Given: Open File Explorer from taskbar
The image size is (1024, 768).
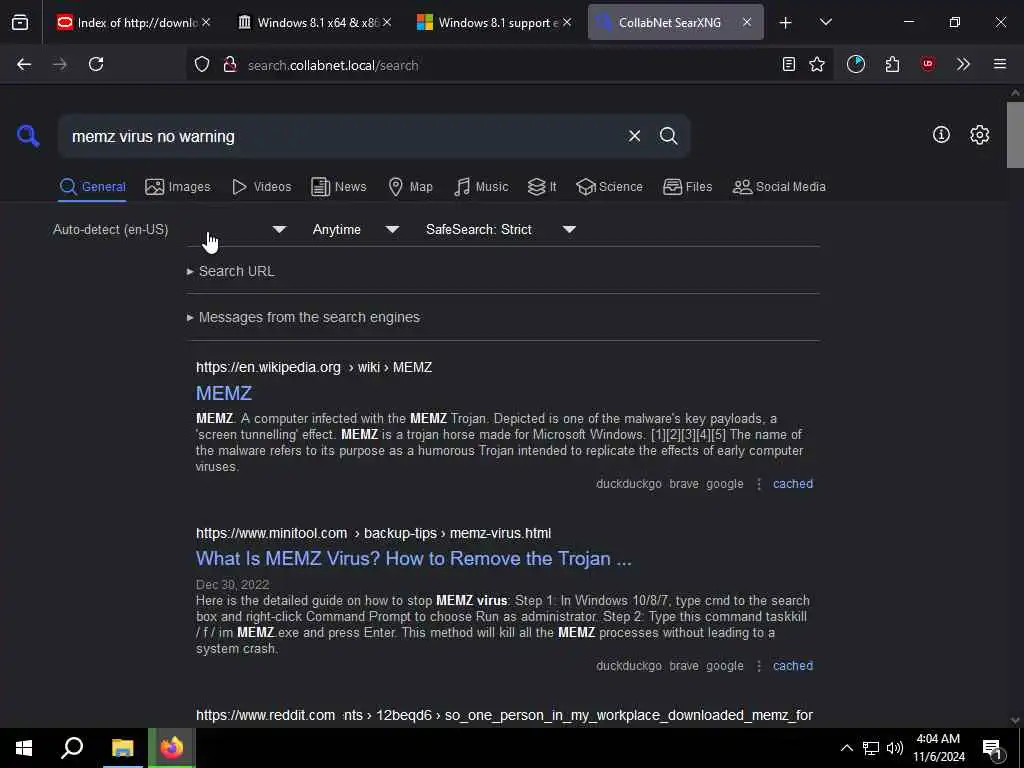Looking at the screenshot, I should click(122, 748).
